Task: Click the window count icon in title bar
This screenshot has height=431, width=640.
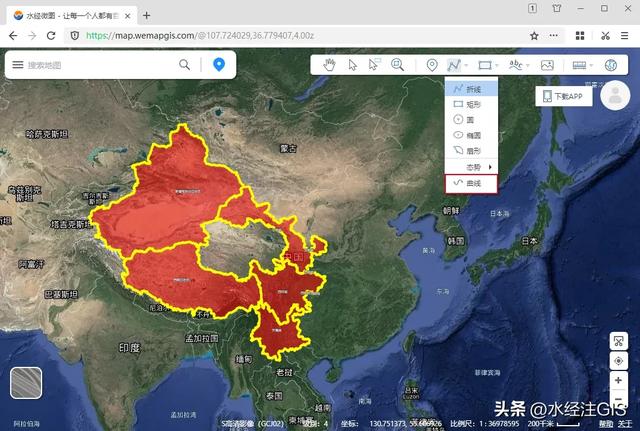Action: [532, 8]
